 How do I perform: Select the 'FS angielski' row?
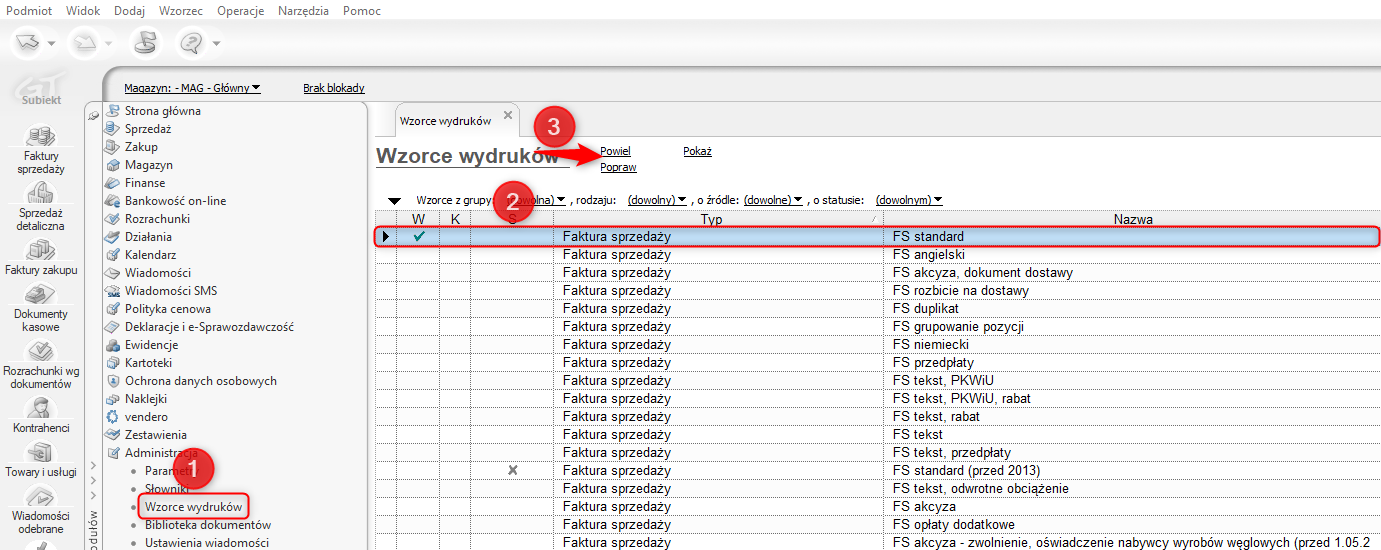[x=878, y=255]
